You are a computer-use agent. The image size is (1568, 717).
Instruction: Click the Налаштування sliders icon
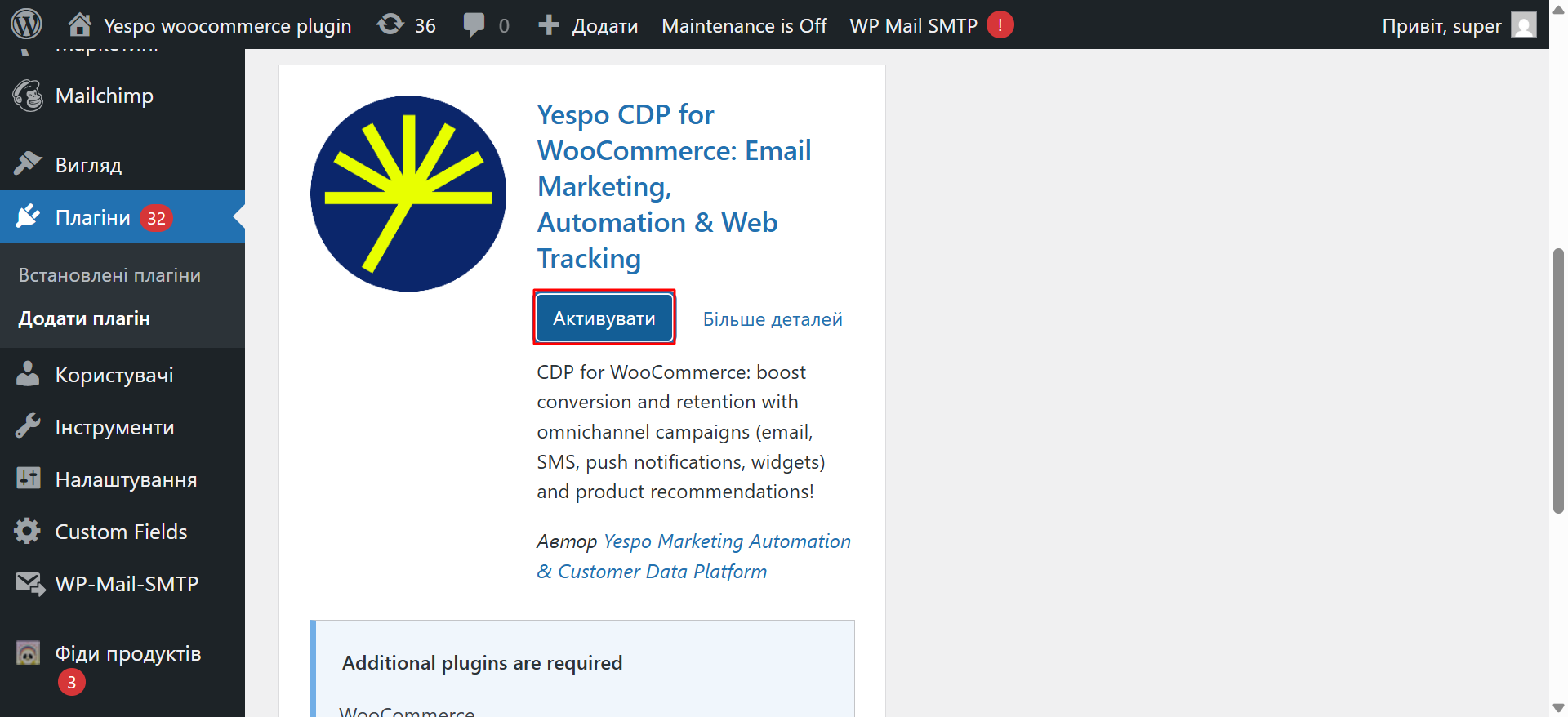(28, 479)
